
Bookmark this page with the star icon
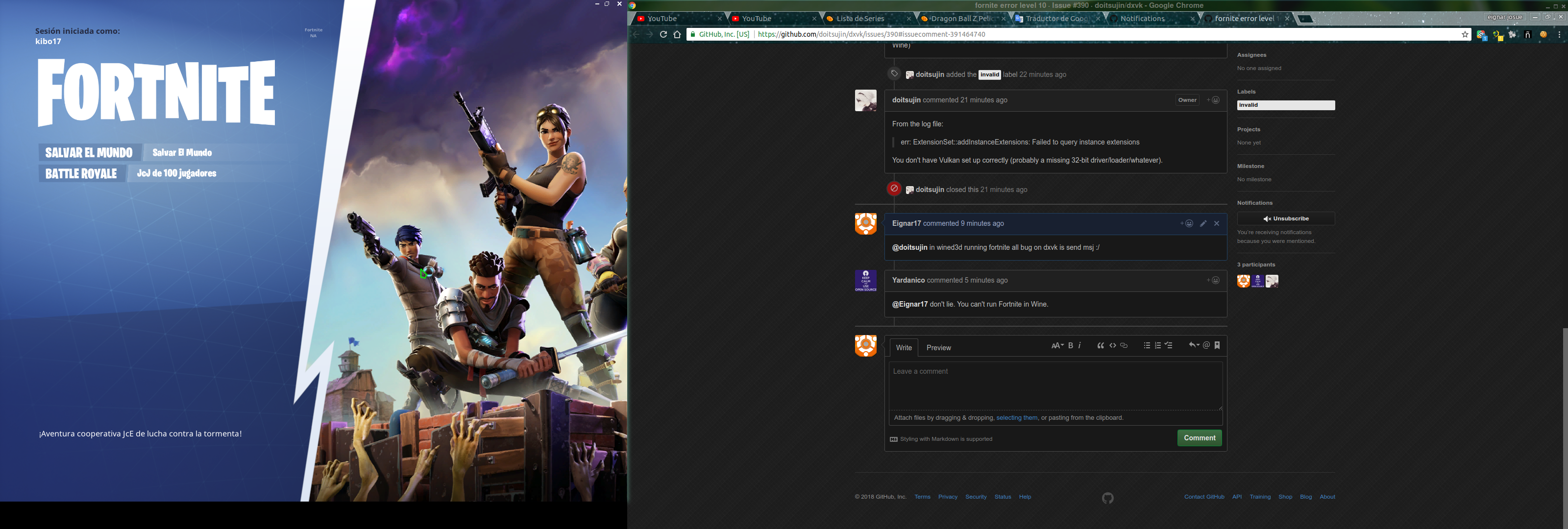pyautogui.click(x=1465, y=35)
